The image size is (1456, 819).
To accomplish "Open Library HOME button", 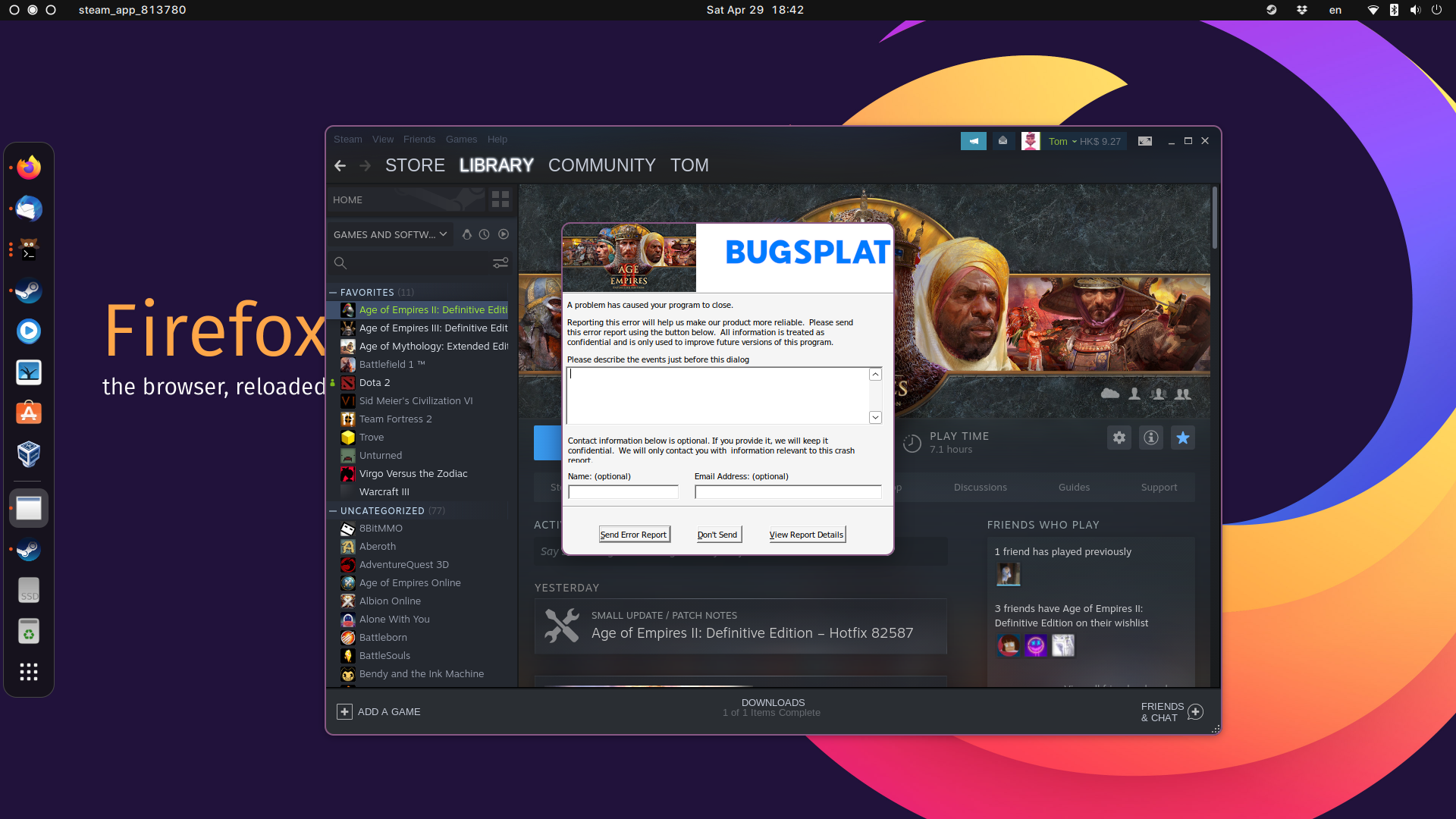I will point(406,199).
